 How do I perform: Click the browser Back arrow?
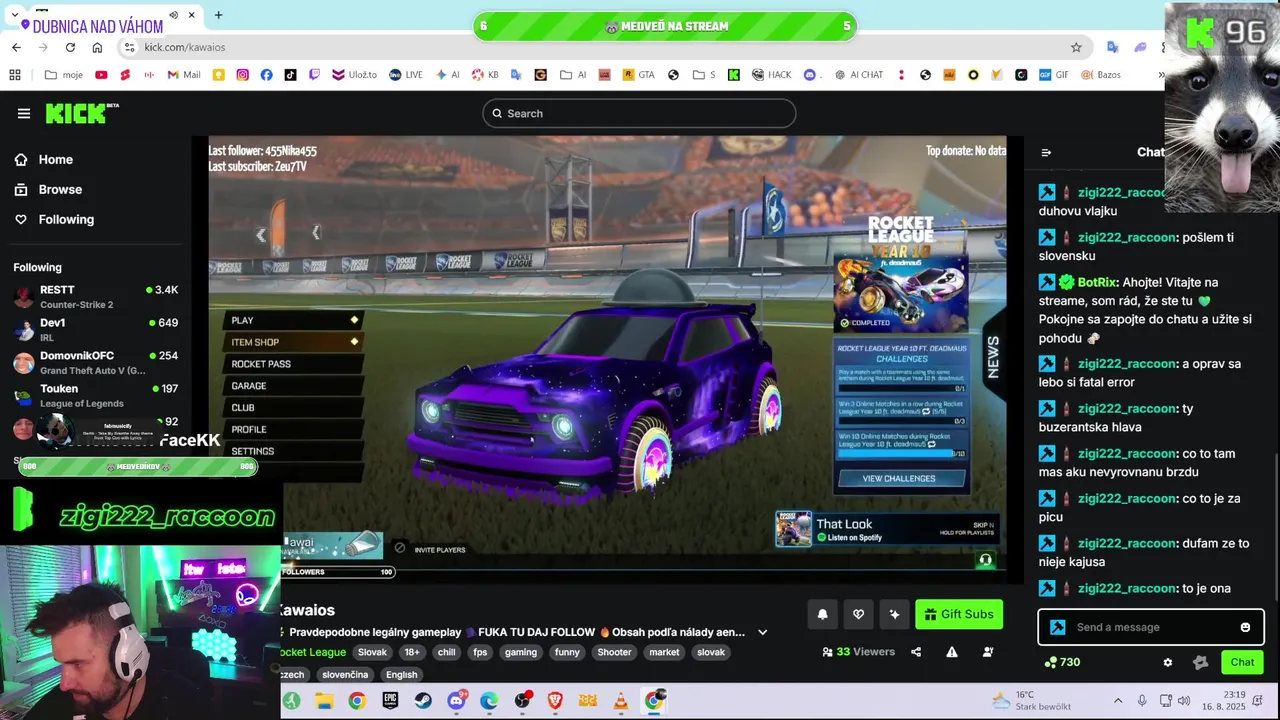(17, 47)
